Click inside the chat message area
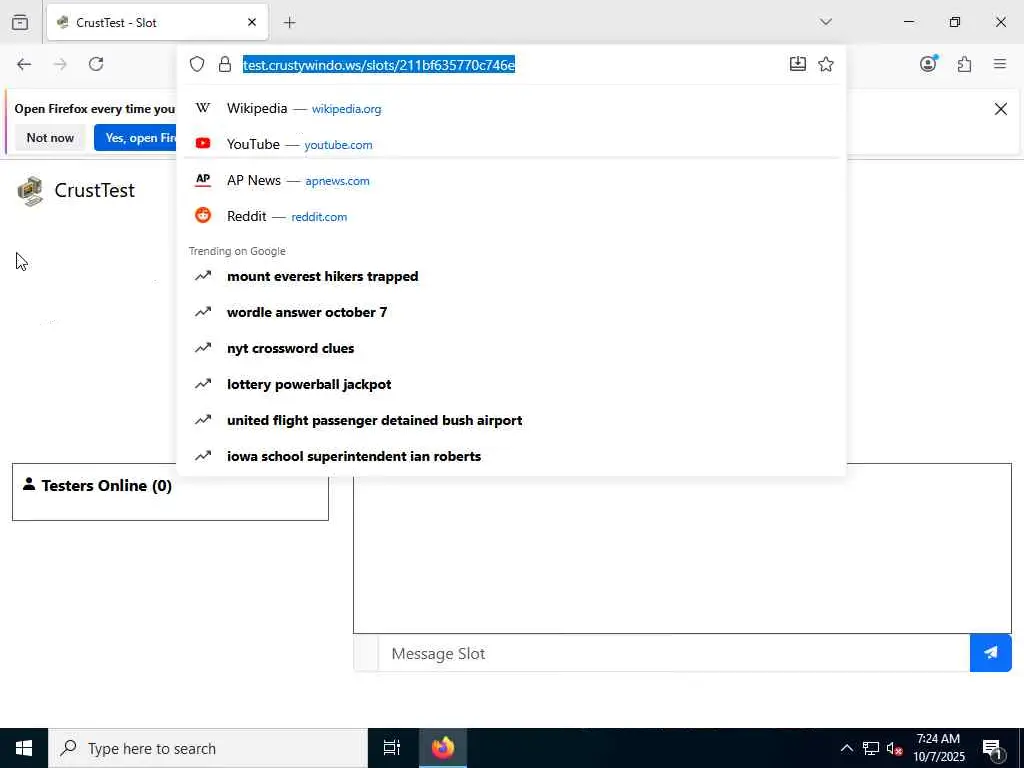 coord(682,549)
